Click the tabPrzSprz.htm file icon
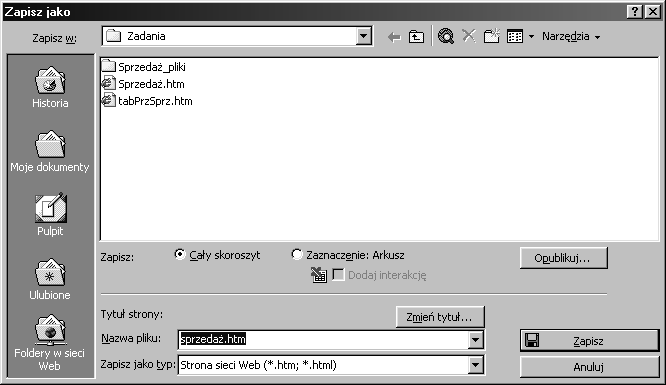This screenshot has width=666, height=385. point(109,101)
